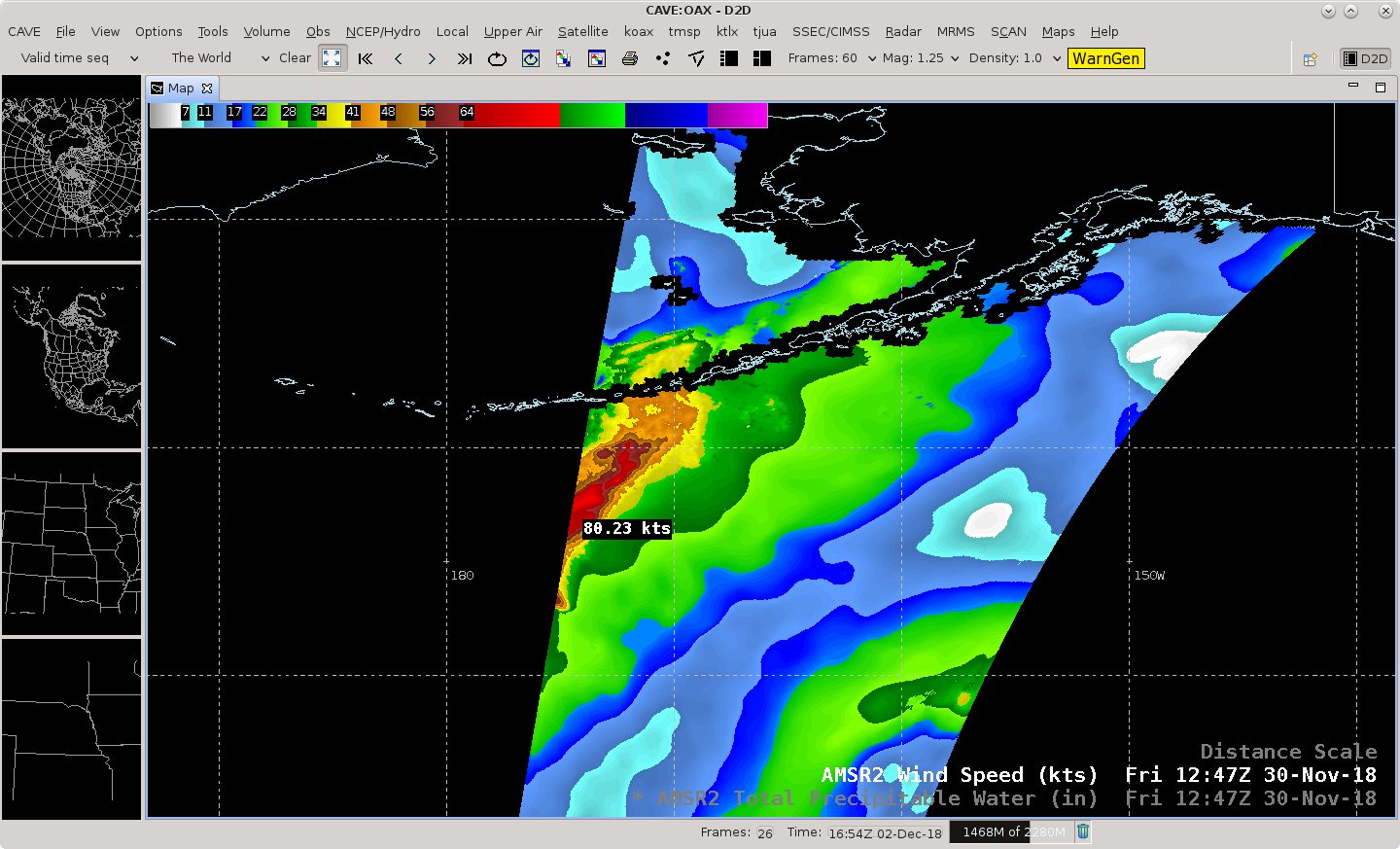The width and height of the screenshot is (1400, 849).
Task: Toggle the Distance Scale legend entry
Action: click(1288, 752)
